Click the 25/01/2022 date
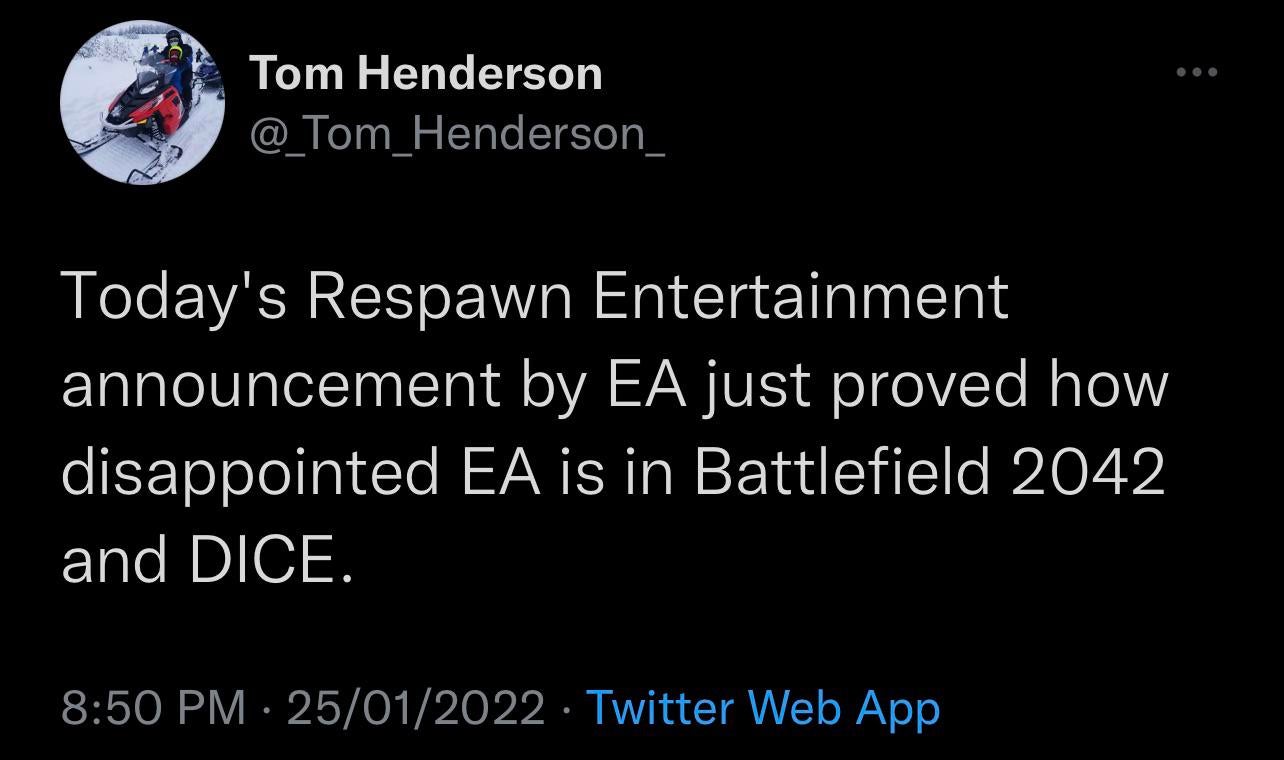Image resolution: width=1284 pixels, height=760 pixels. tap(416, 708)
